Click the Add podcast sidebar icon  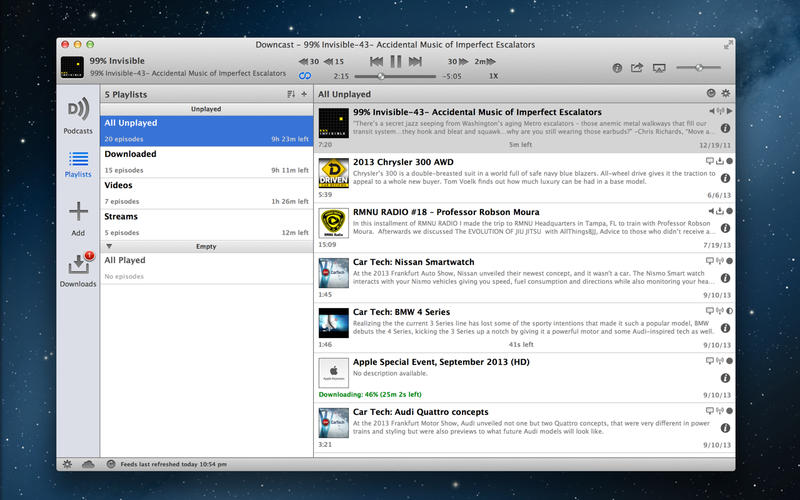coord(78,218)
